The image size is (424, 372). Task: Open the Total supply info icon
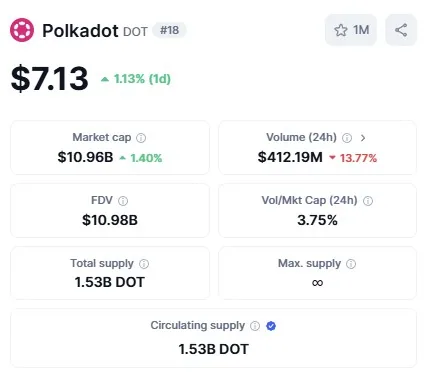coord(144,264)
